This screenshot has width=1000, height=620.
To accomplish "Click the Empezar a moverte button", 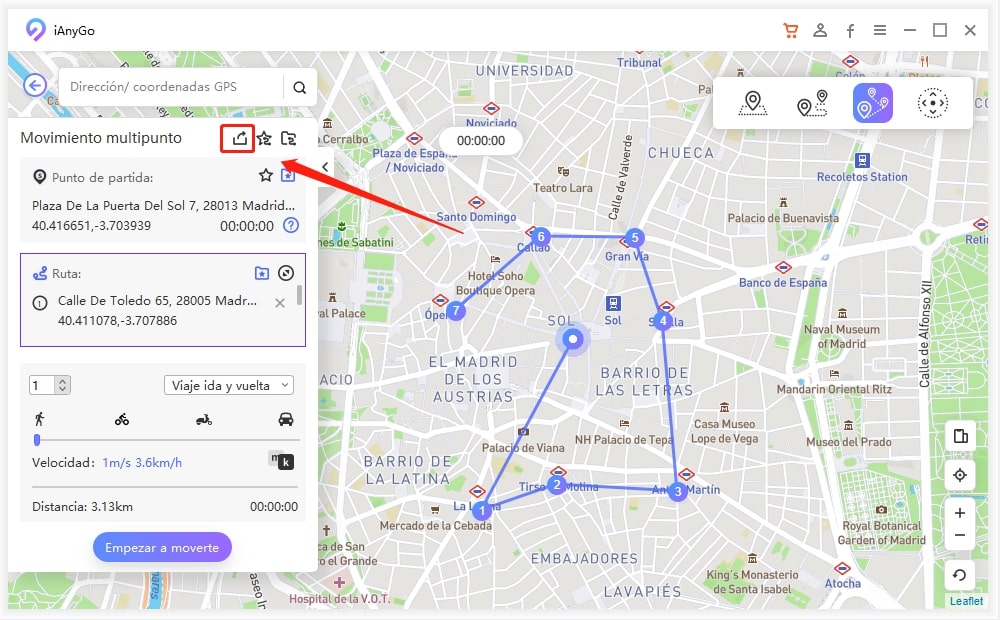I will [x=162, y=547].
